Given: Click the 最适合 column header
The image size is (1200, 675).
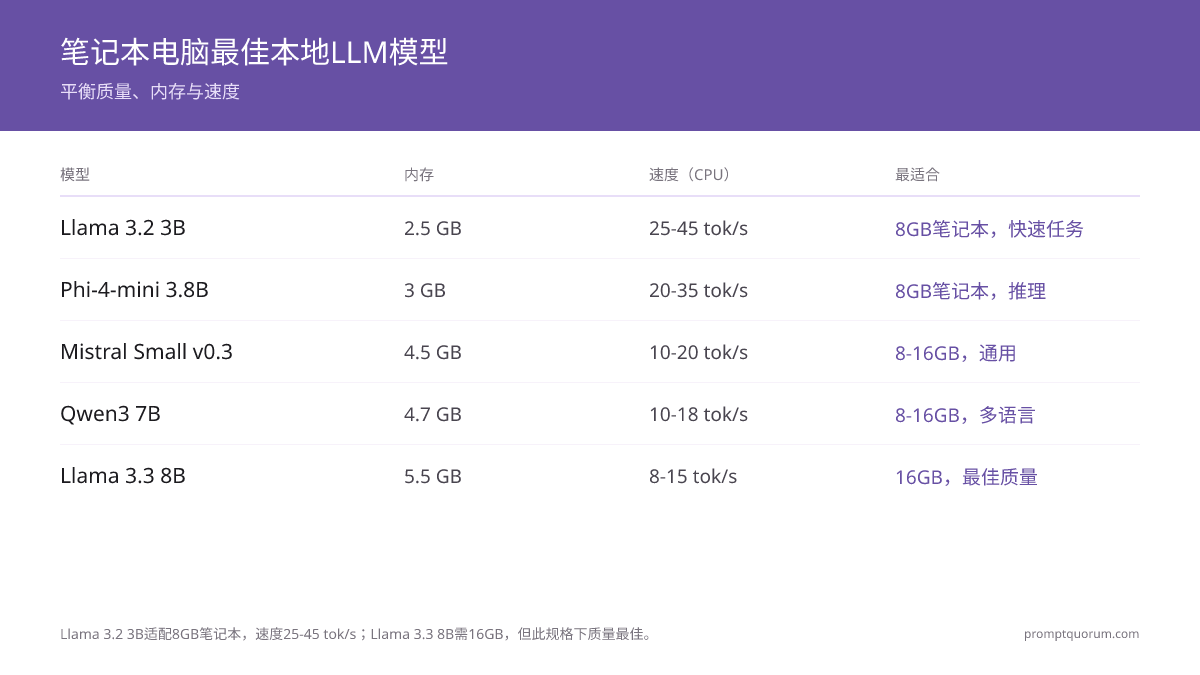Looking at the screenshot, I should point(917,175).
